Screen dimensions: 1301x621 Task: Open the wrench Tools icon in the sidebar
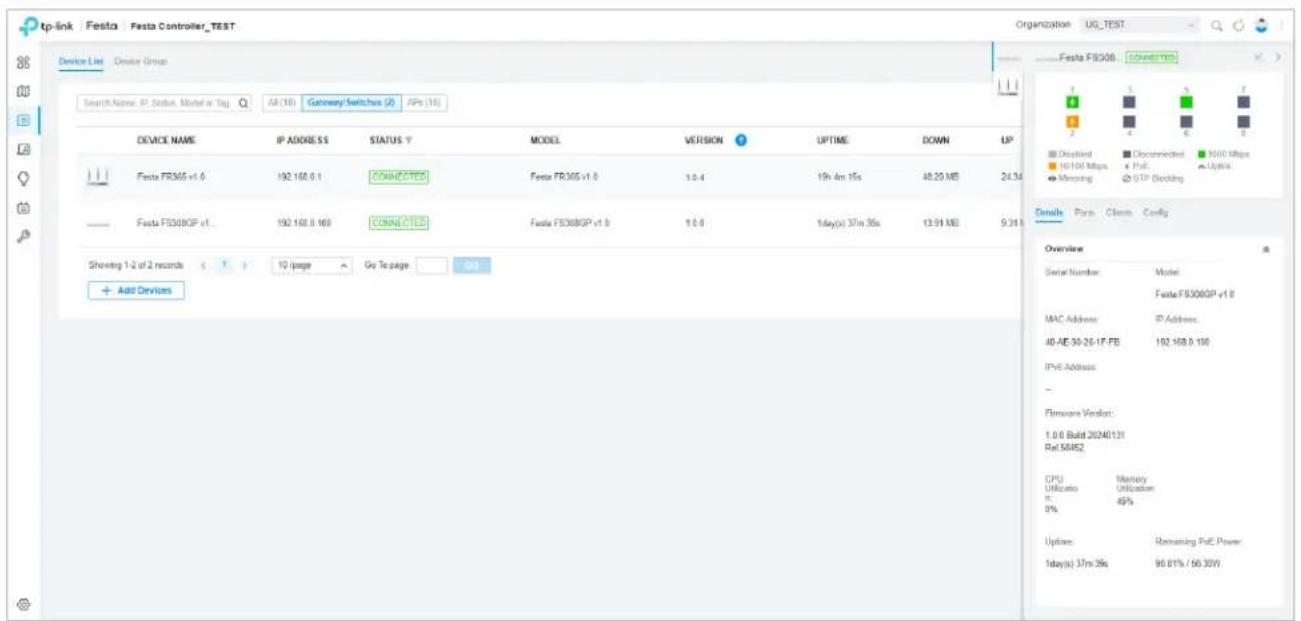22,236
